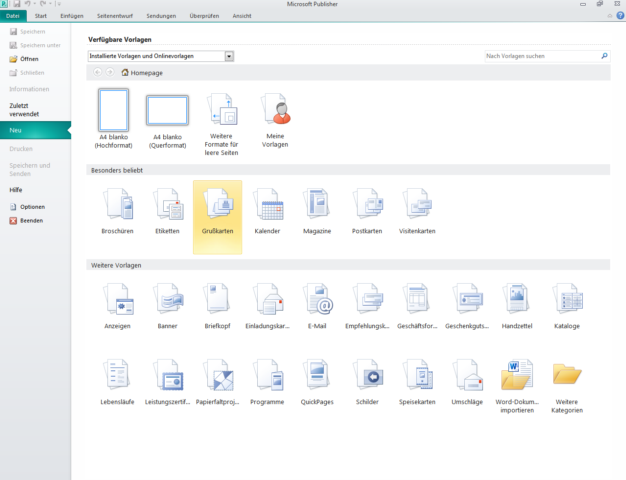Open the Postkarten template category
626x480 pixels.
(367, 212)
